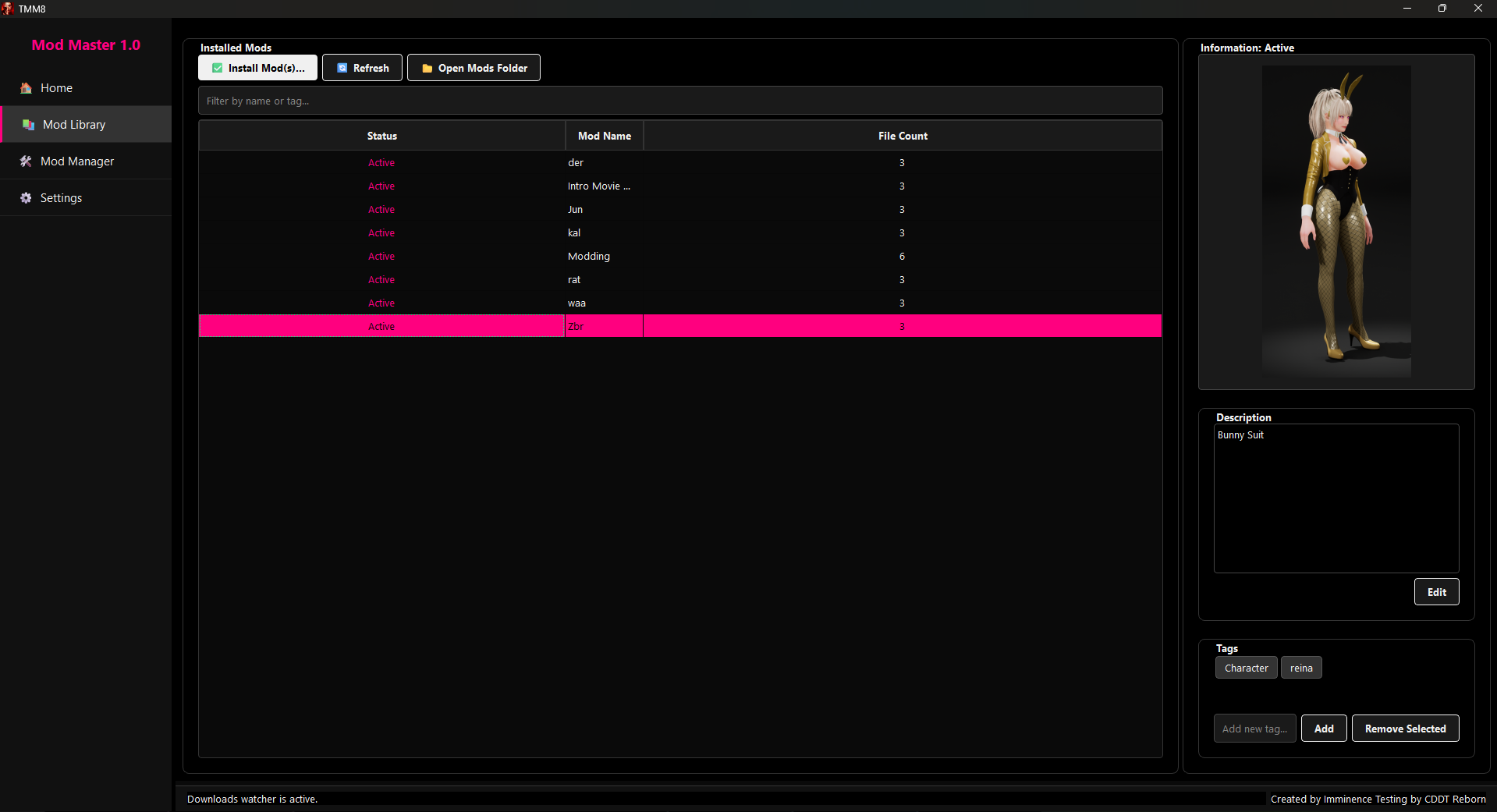Open the Home section from the sidebar

click(x=56, y=87)
